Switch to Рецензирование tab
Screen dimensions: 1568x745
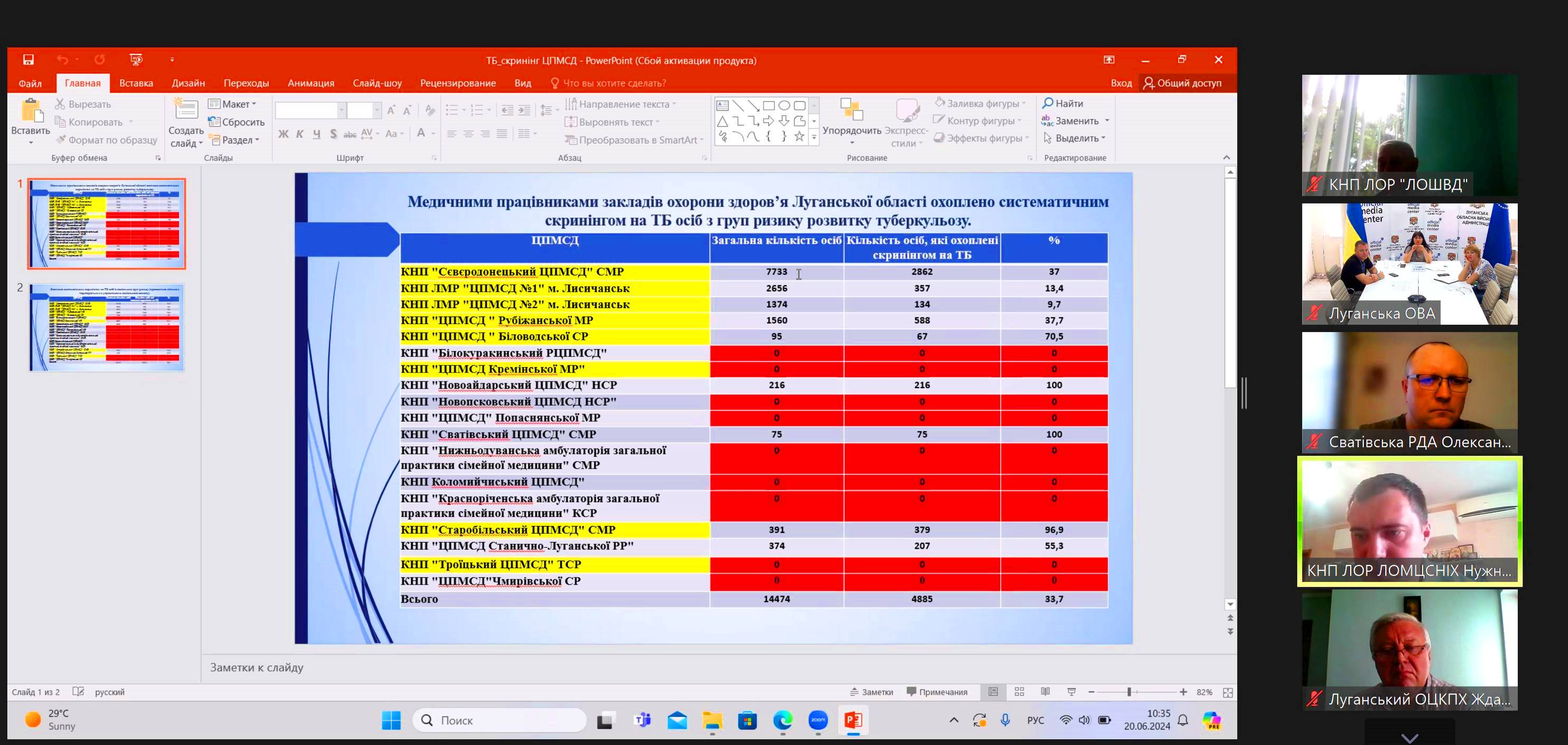(x=458, y=83)
